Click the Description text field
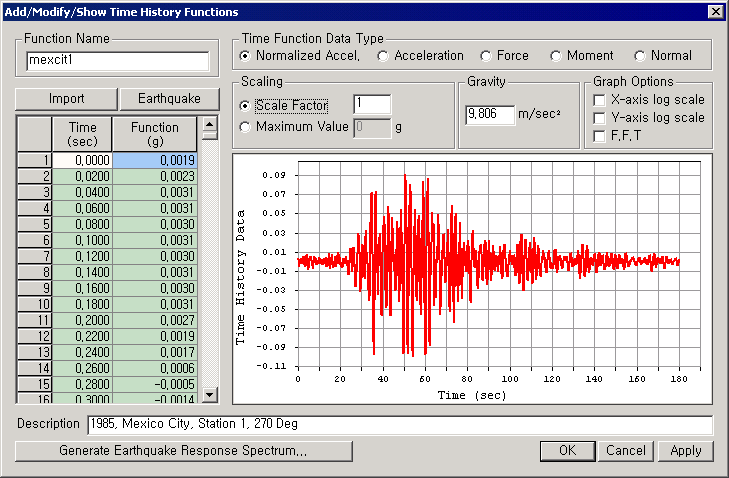 coord(400,425)
